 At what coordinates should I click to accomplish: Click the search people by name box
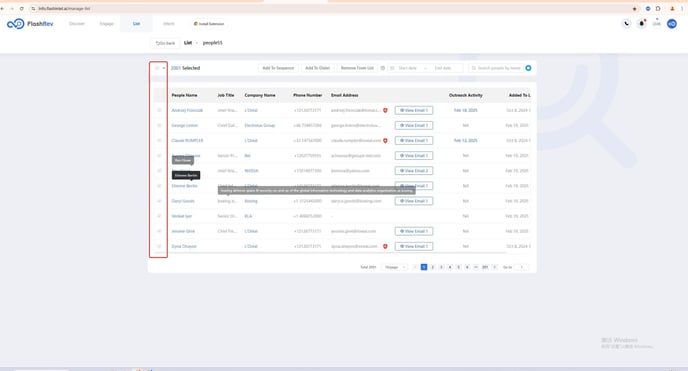pos(496,68)
